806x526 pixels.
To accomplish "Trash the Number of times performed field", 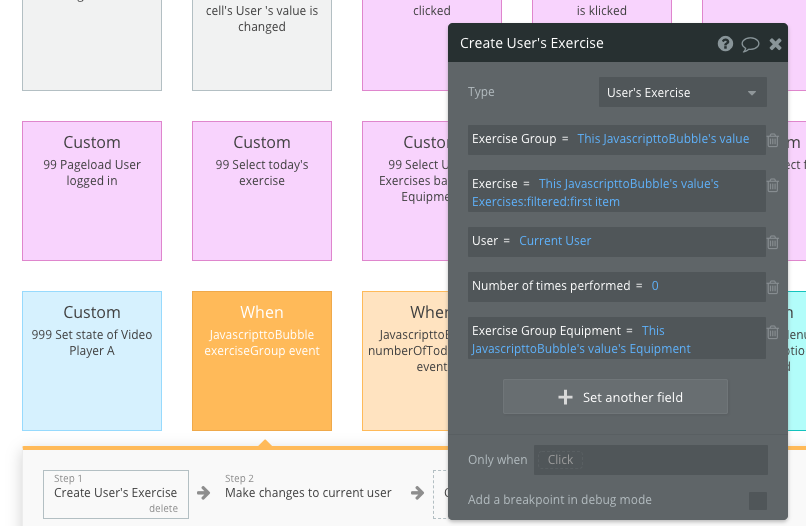I will coord(773,287).
